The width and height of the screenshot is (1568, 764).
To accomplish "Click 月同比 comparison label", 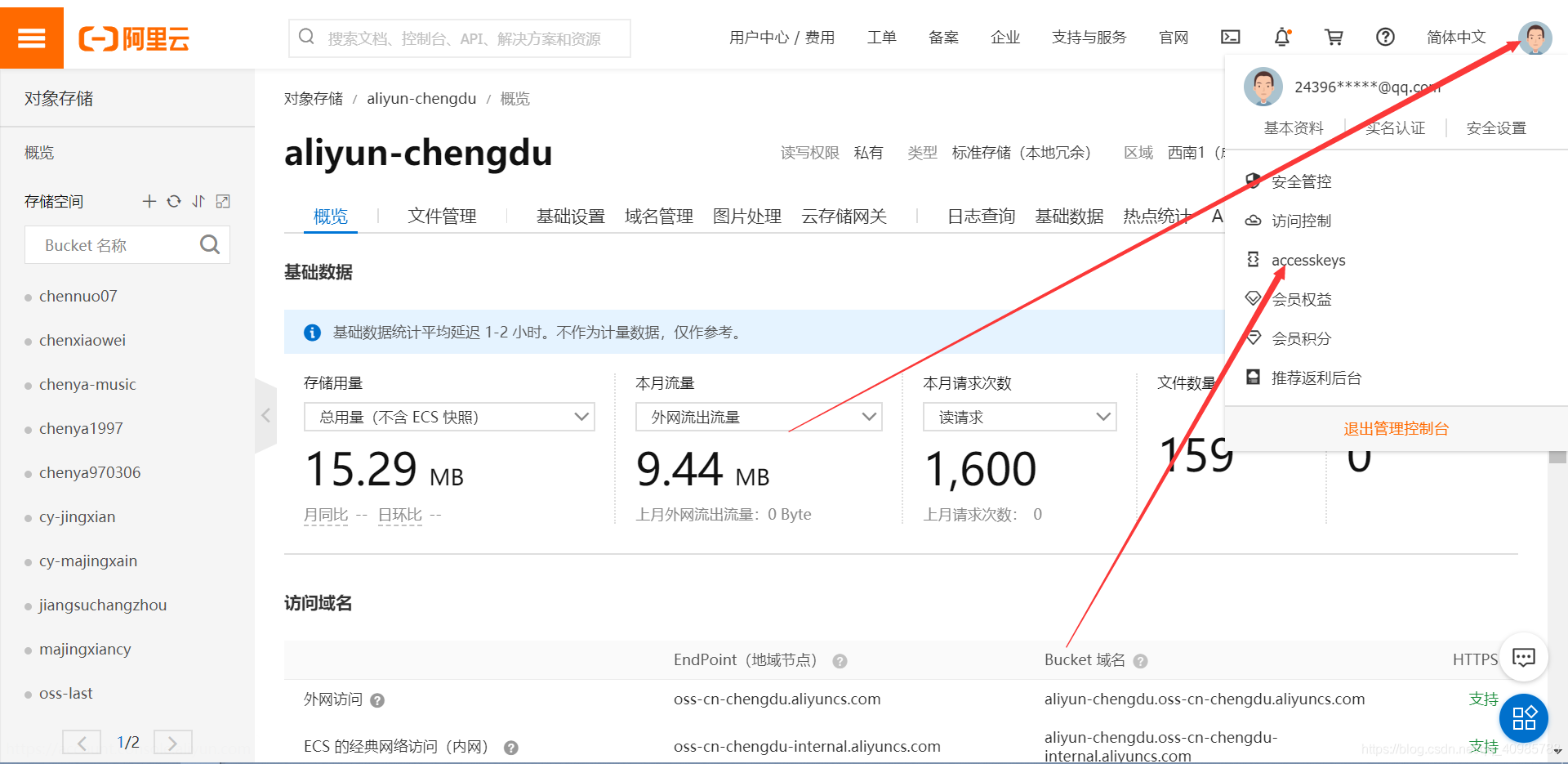I will pos(326,515).
